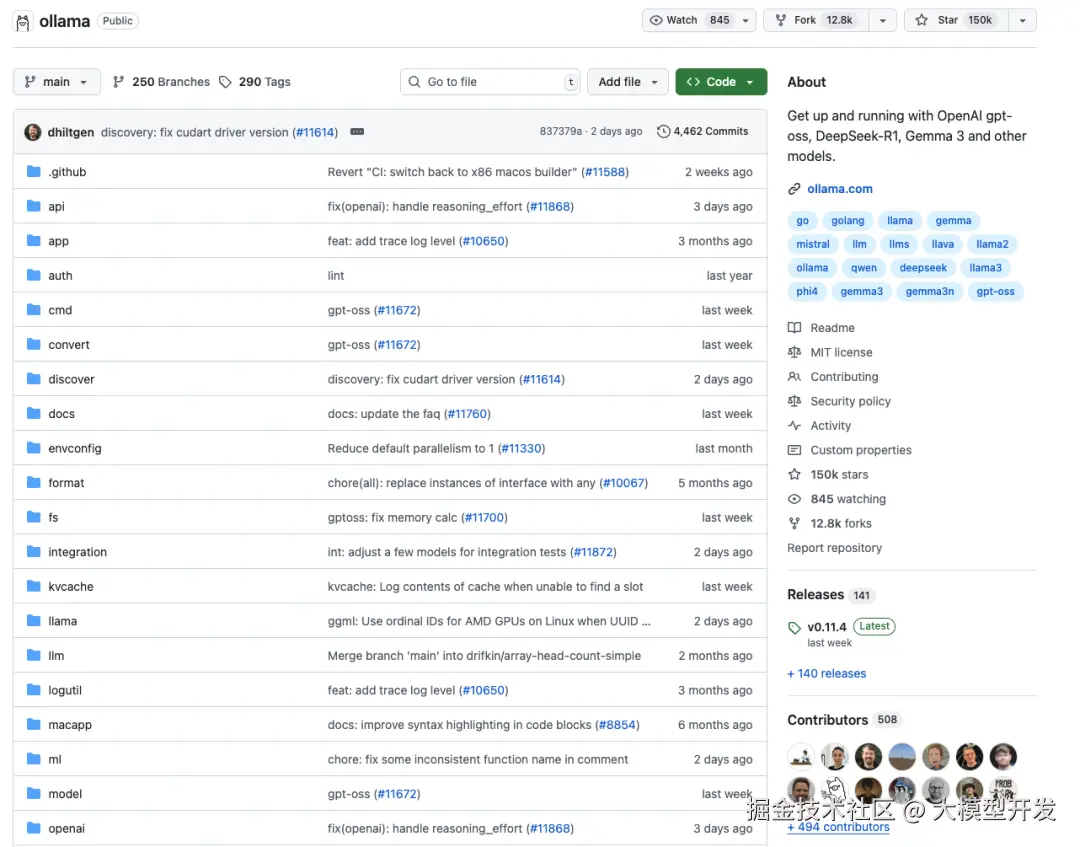The height and width of the screenshot is (847, 1080).
Task: Expand the Watch notifications dropdown arrow
Action: click(745, 21)
